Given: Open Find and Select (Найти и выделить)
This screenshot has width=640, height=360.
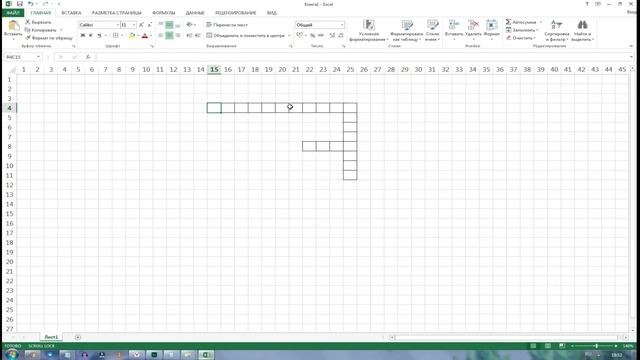Looking at the screenshot, I should click(582, 31).
